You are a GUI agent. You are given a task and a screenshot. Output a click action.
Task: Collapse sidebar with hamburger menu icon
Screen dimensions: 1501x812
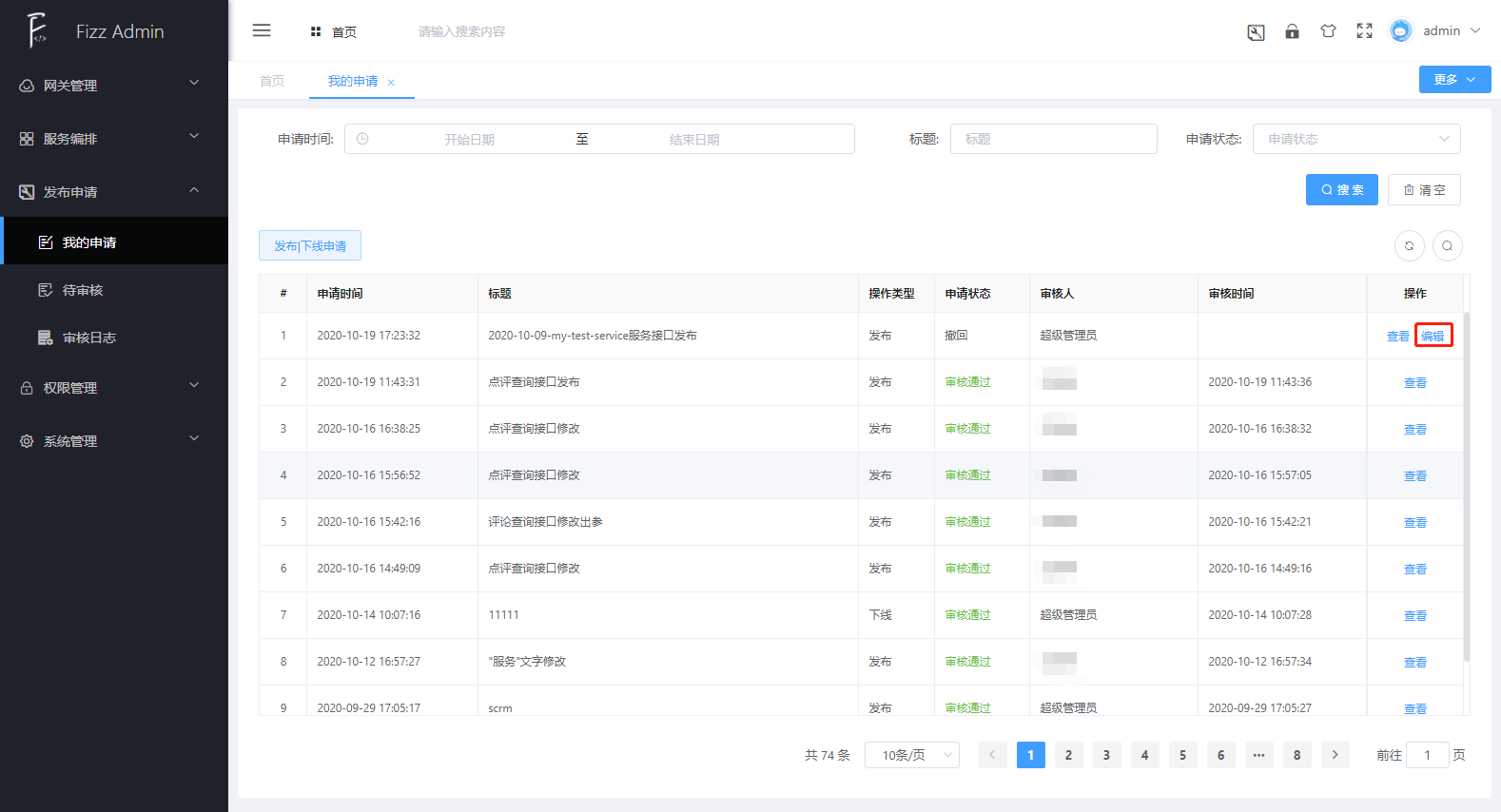click(x=262, y=30)
